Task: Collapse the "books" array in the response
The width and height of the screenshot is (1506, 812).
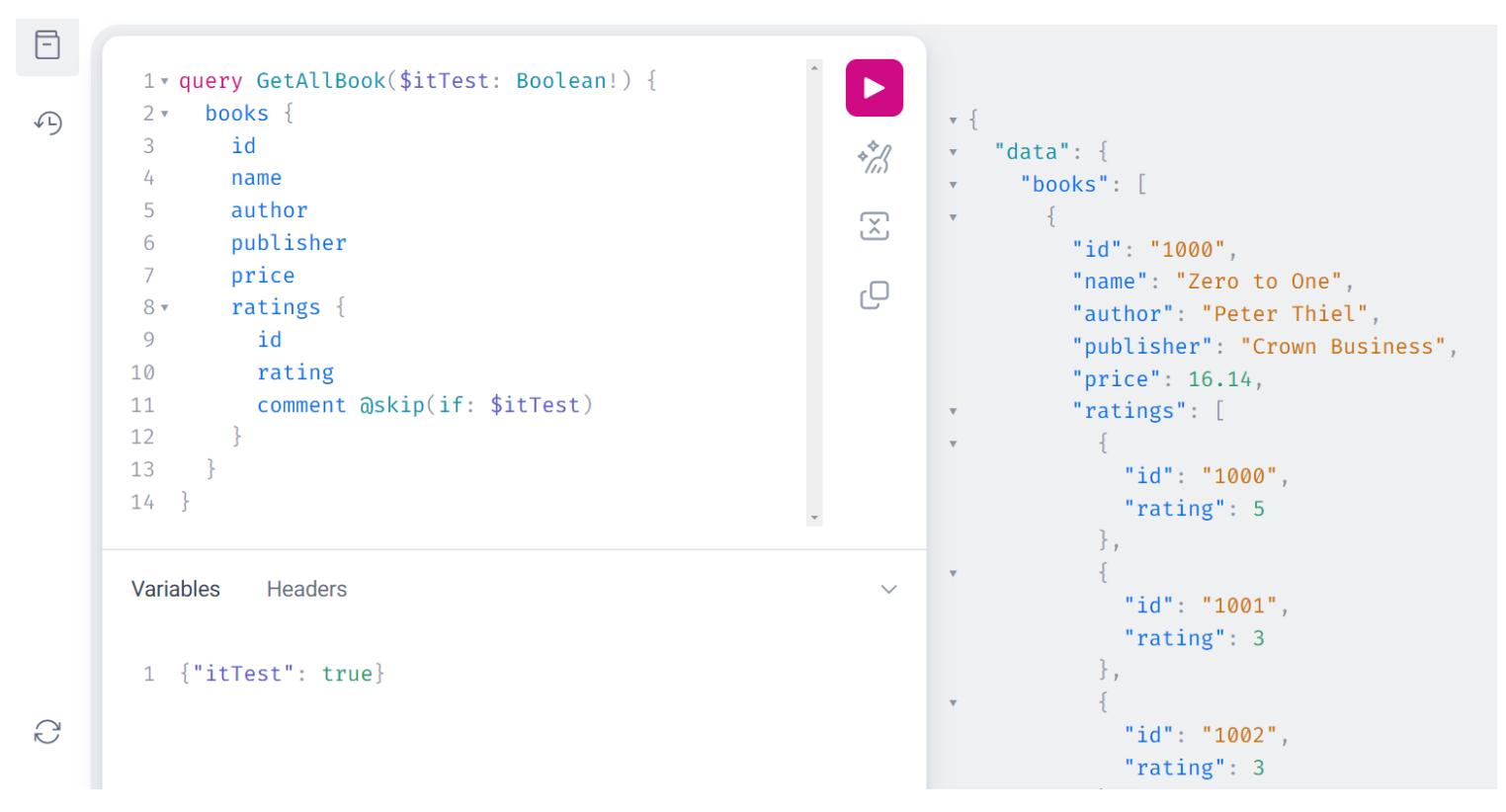Action: coord(954,185)
